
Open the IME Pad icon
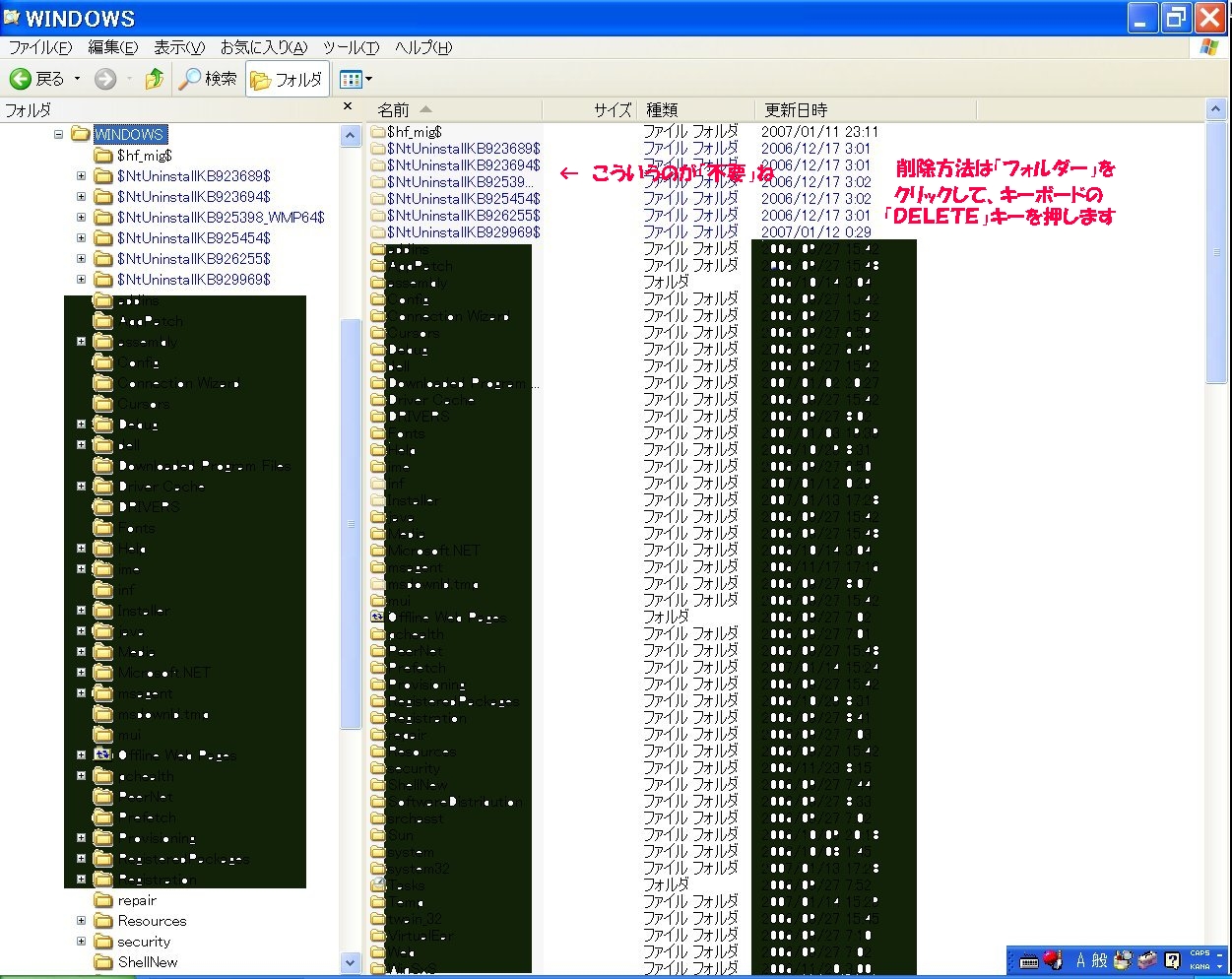point(1124,960)
